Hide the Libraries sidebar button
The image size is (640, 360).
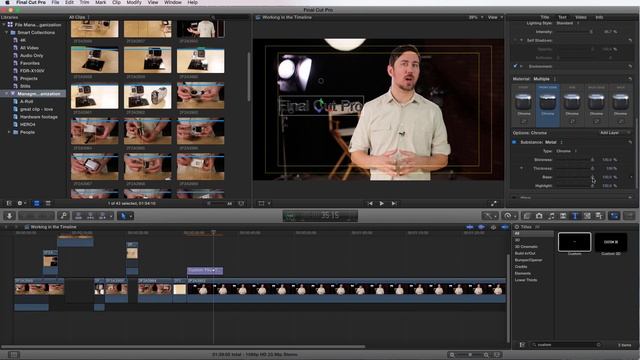click(x=9, y=203)
